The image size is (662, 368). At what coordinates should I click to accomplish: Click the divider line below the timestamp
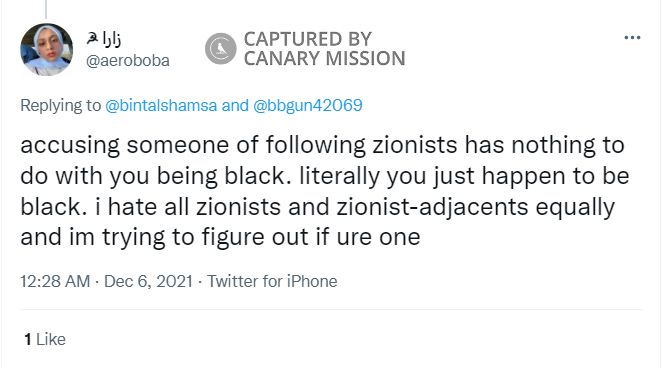[331, 310]
